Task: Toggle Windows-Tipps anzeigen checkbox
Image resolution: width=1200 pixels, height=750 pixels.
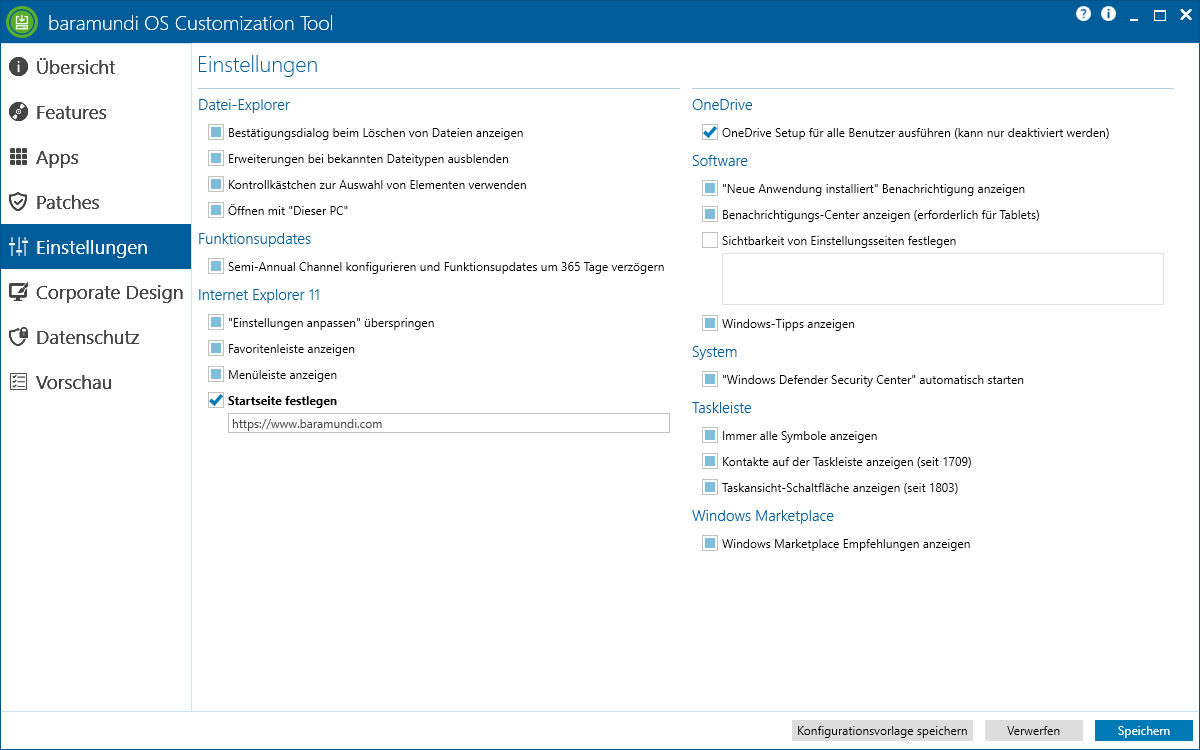Action: pyautogui.click(x=710, y=323)
